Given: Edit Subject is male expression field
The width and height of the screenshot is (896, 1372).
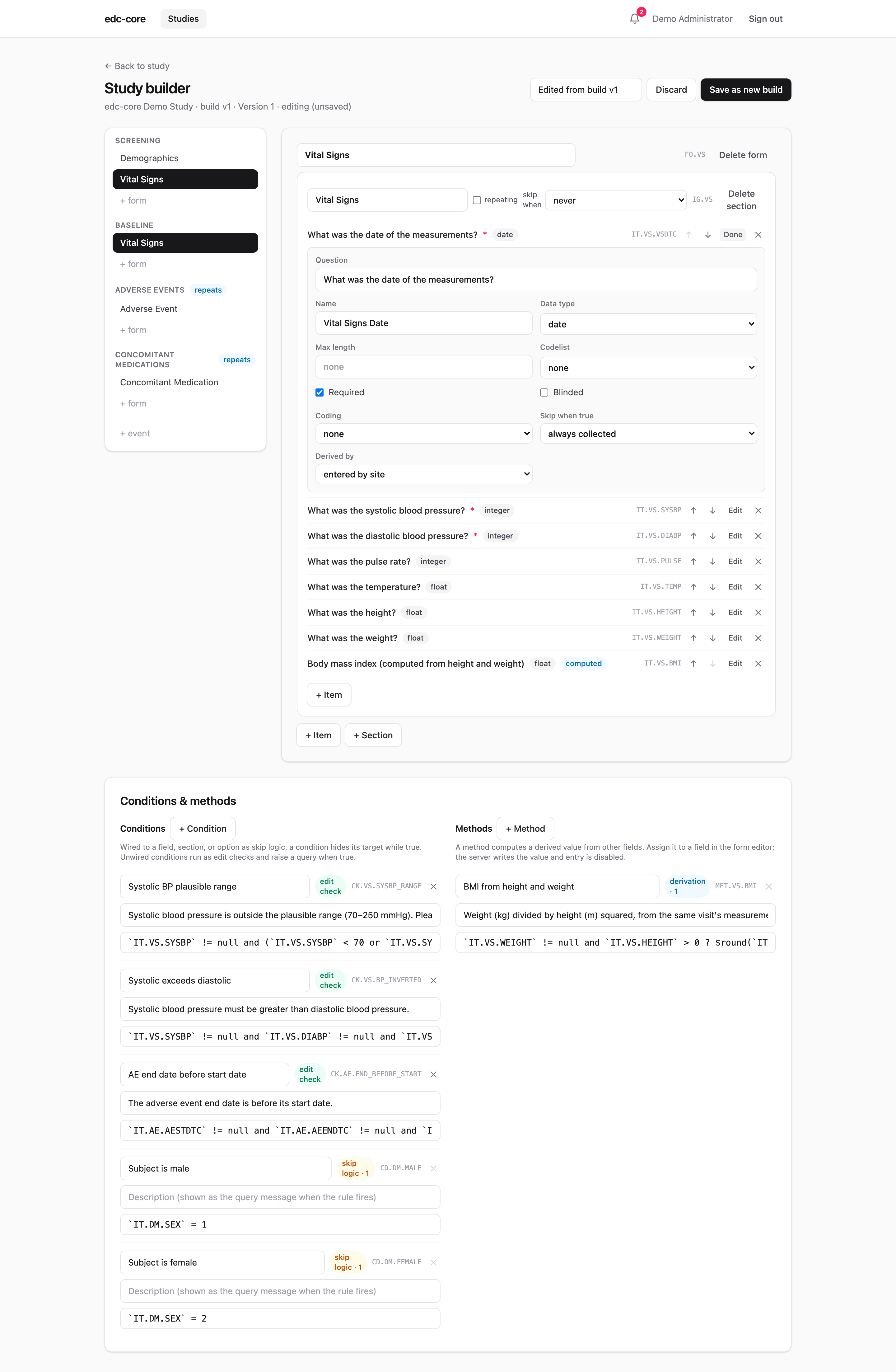Looking at the screenshot, I should [280, 1224].
